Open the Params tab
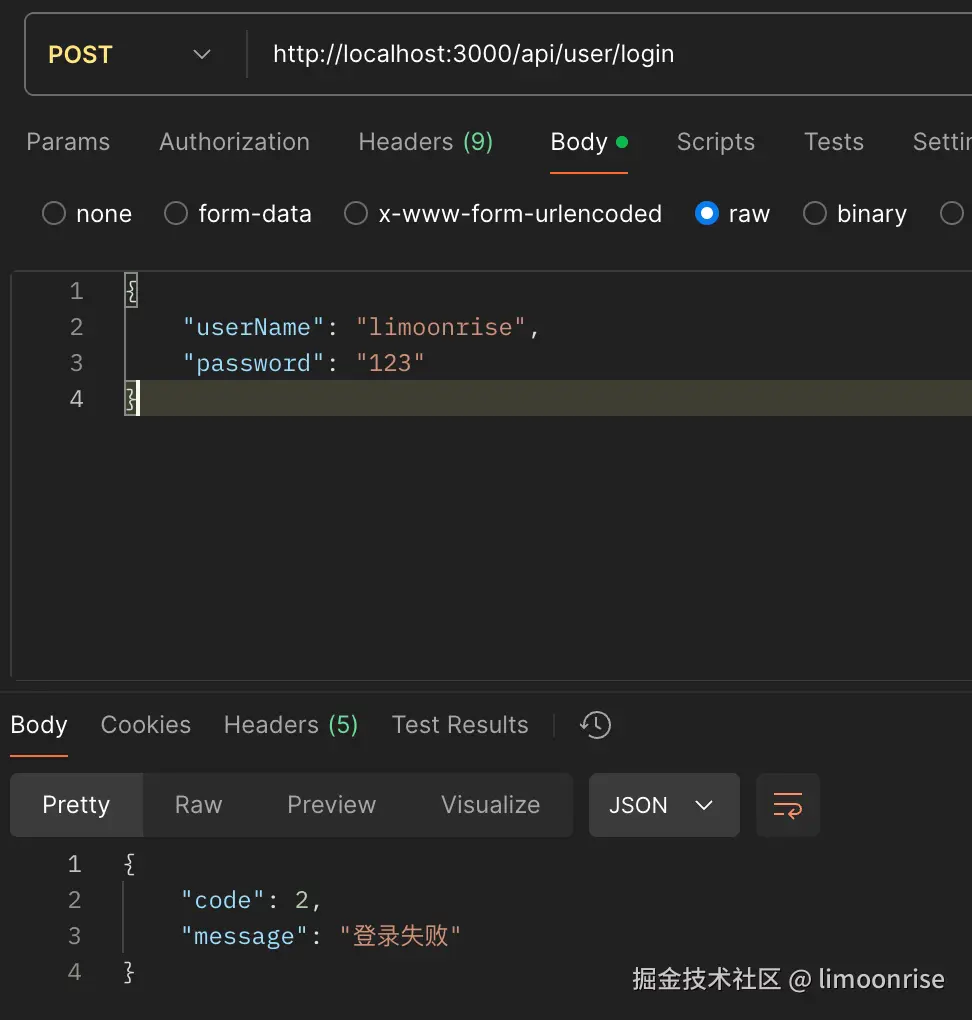 click(68, 142)
